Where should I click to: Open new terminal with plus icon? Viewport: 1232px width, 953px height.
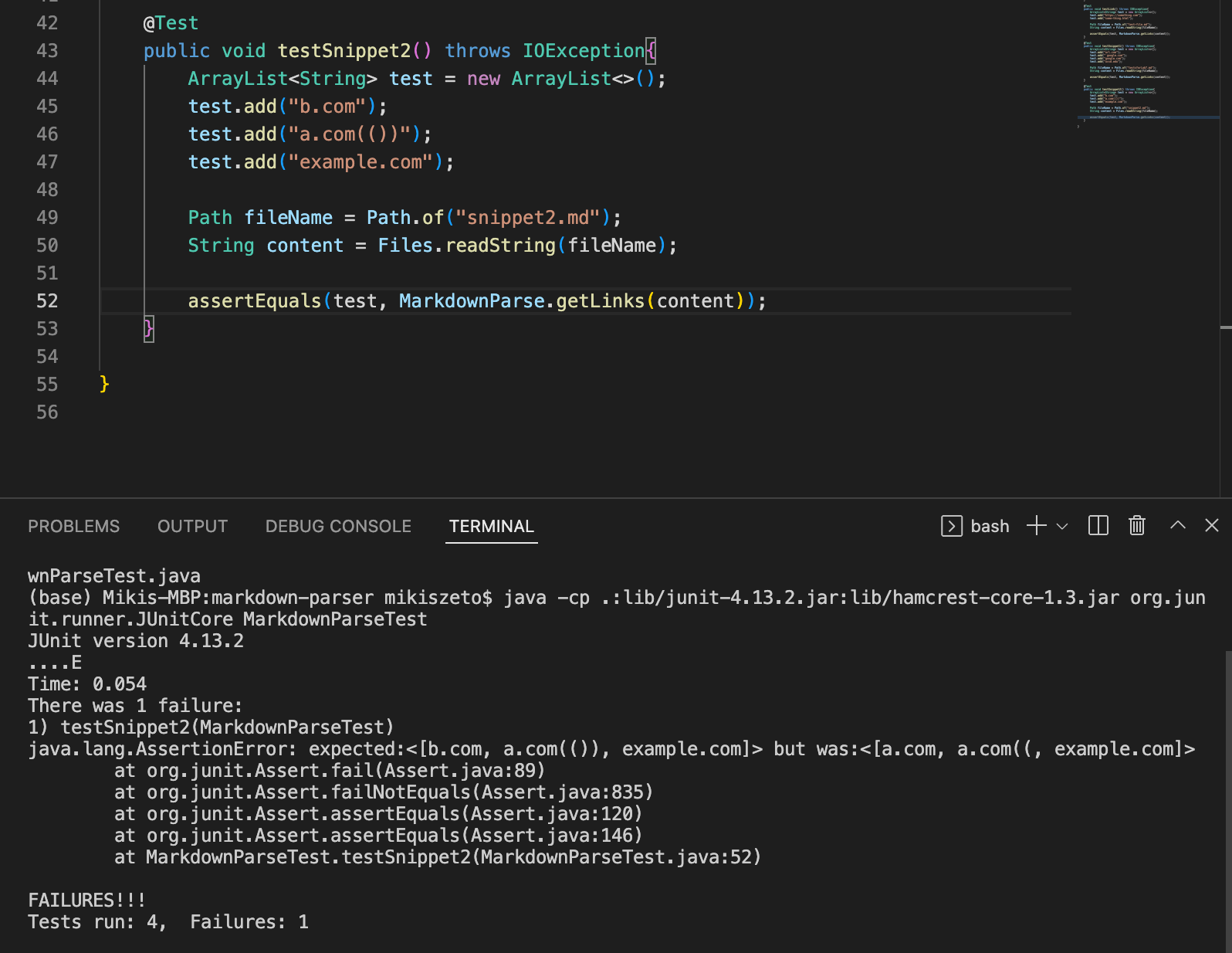[x=1036, y=526]
